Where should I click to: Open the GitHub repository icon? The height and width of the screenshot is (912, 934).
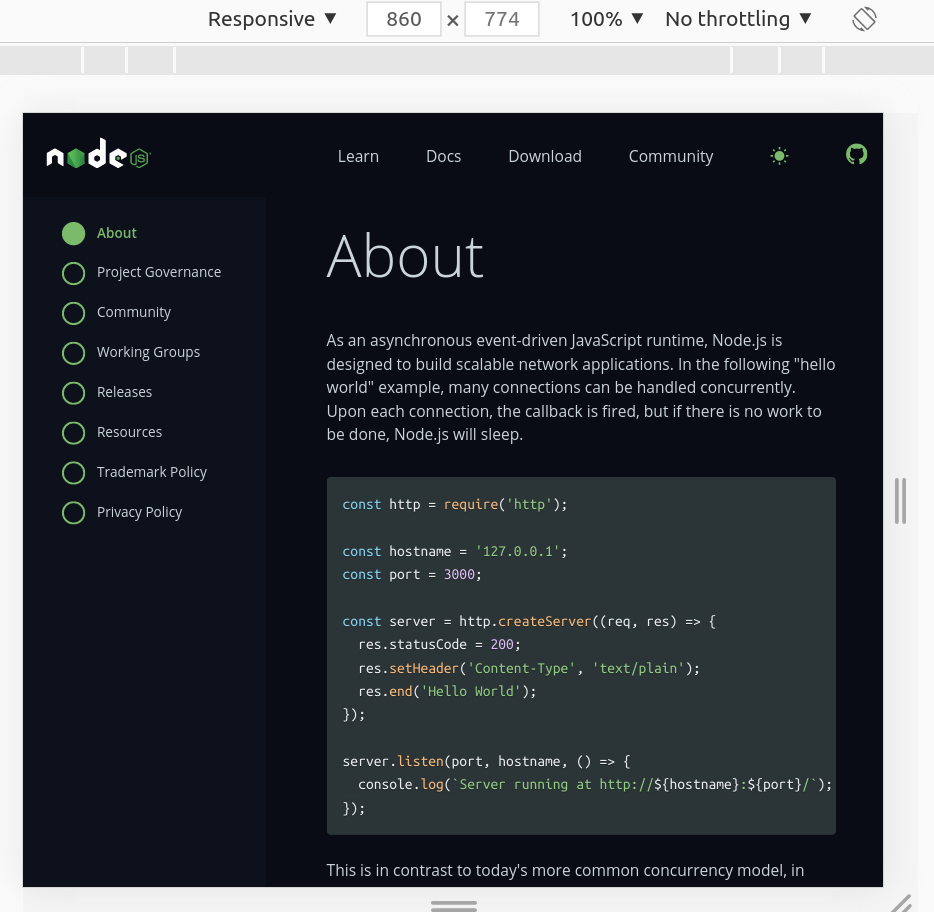[x=856, y=155]
